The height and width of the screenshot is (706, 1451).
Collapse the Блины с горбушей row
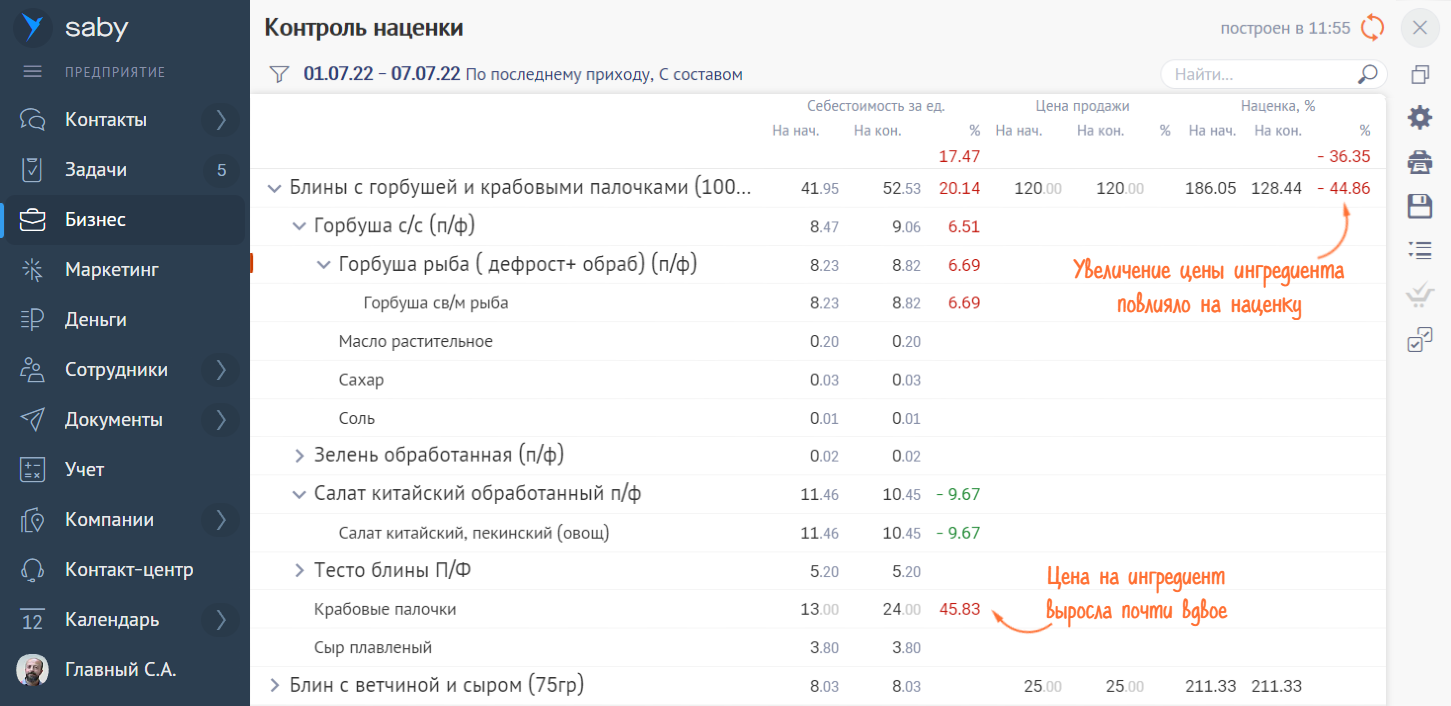pyautogui.click(x=274, y=188)
